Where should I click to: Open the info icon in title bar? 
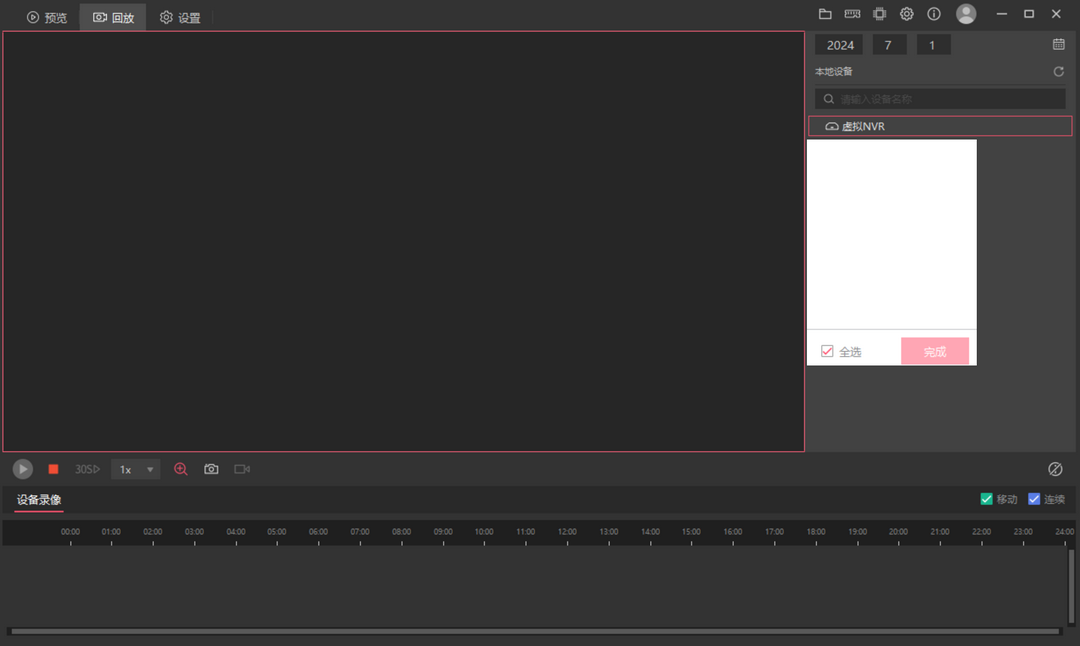click(934, 14)
